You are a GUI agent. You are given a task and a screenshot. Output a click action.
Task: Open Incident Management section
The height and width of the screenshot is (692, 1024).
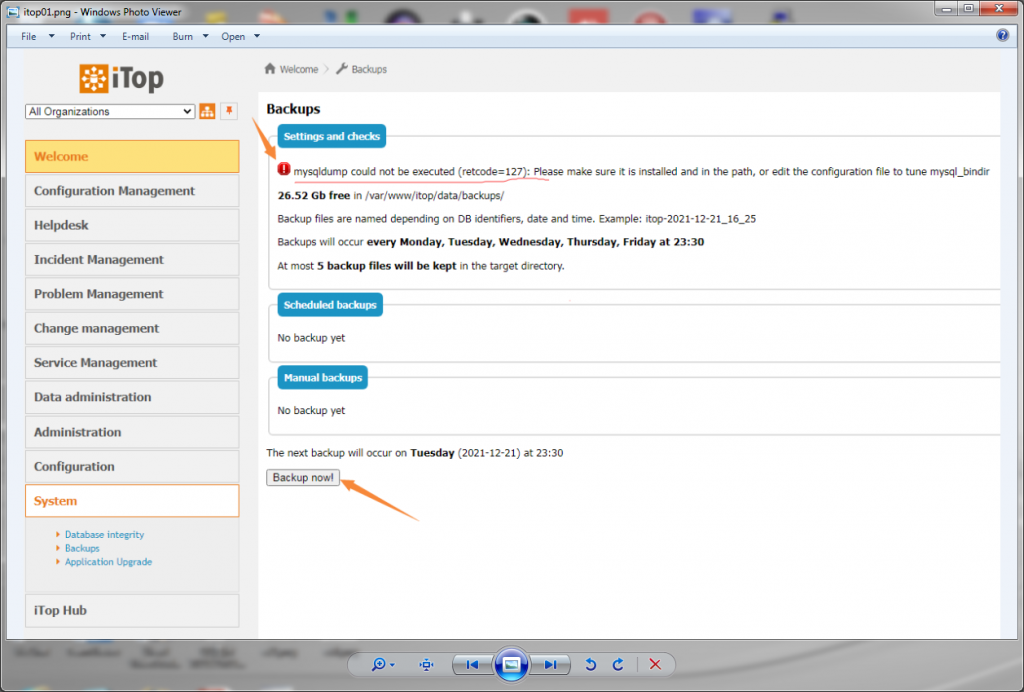click(x=132, y=260)
